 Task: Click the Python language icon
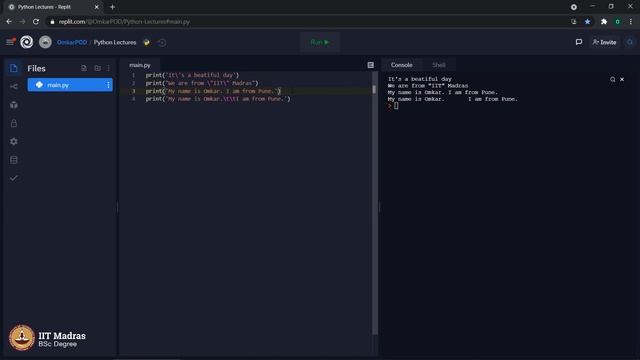coord(146,42)
